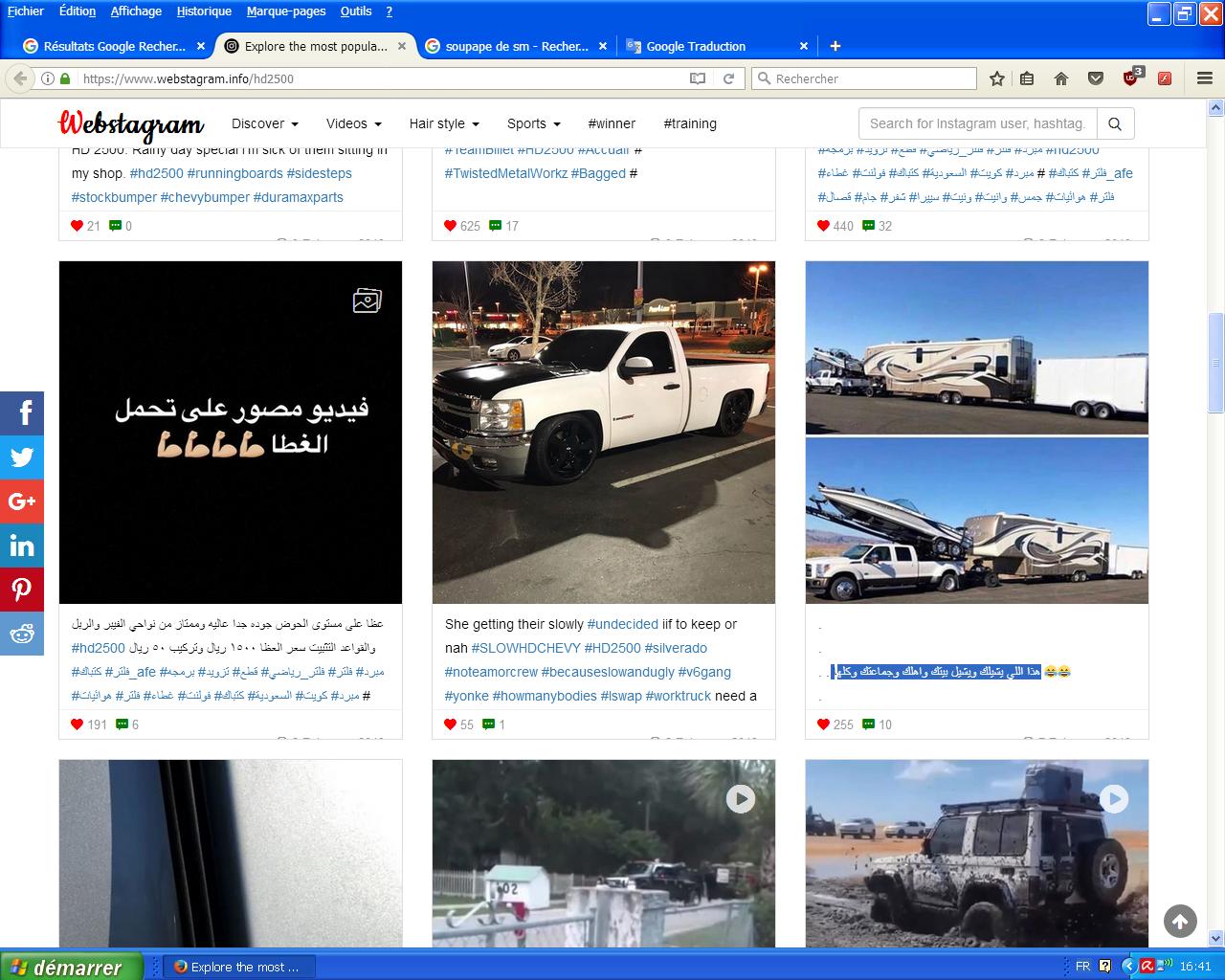Click the Facebook share icon in sidebar
This screenshot has height=980, width=1225.
pyautogui.click(x=22, y=413)
